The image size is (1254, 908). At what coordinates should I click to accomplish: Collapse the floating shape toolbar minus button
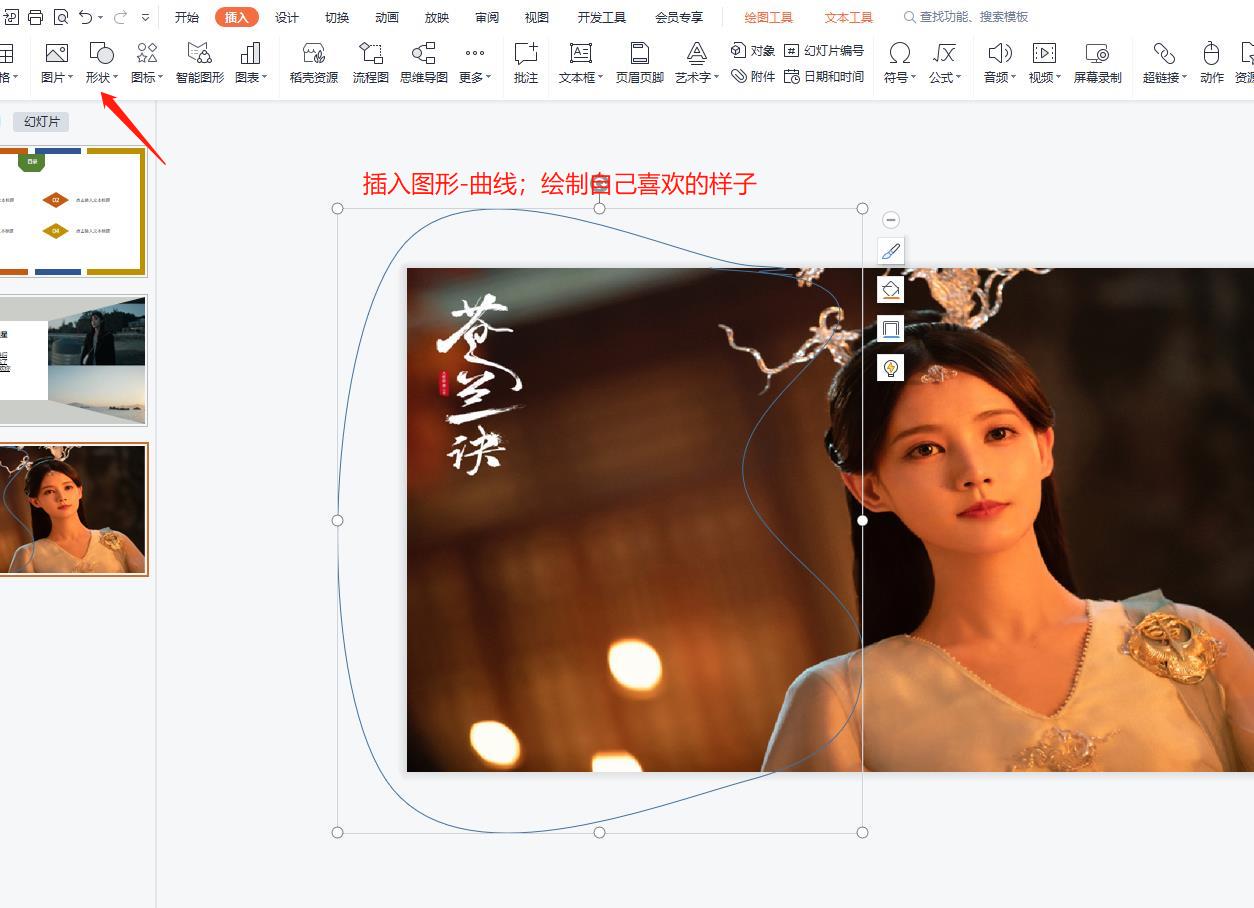891,220
